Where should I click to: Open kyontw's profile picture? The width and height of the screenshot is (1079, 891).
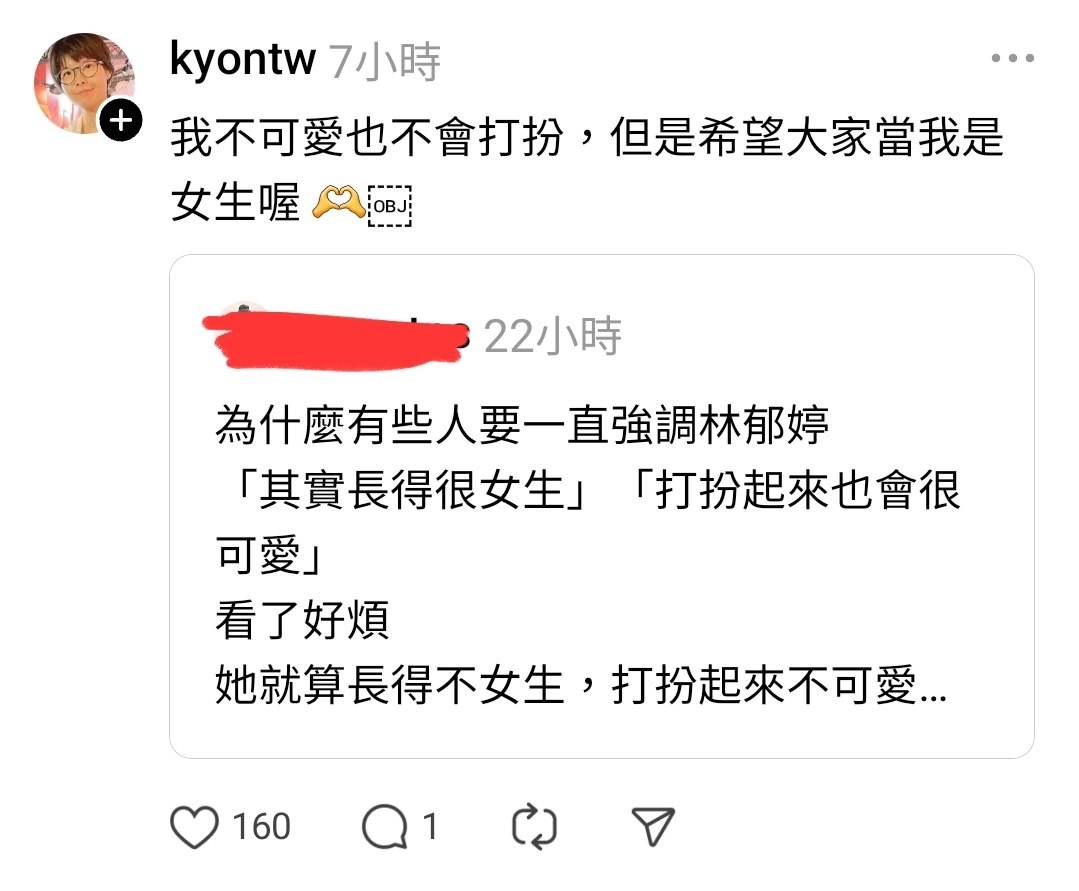pyautogui.click(x=84, y=83)
